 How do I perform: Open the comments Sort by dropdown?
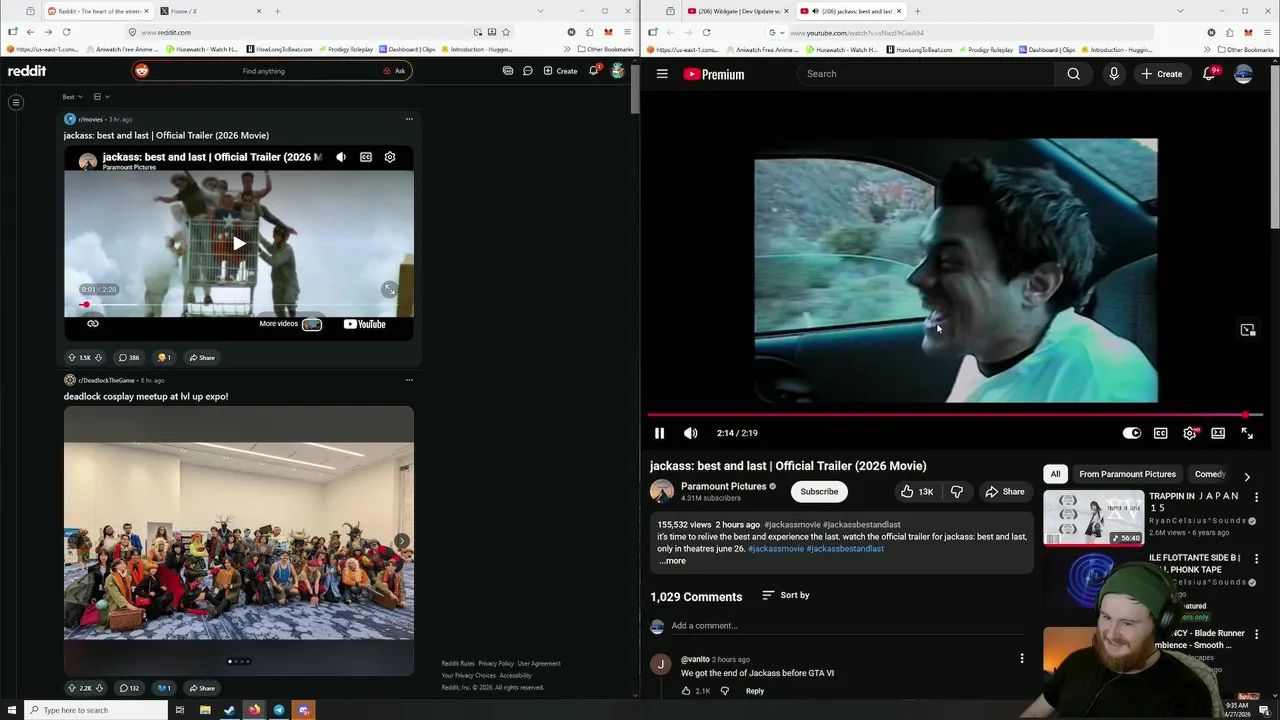pos(786,595)
